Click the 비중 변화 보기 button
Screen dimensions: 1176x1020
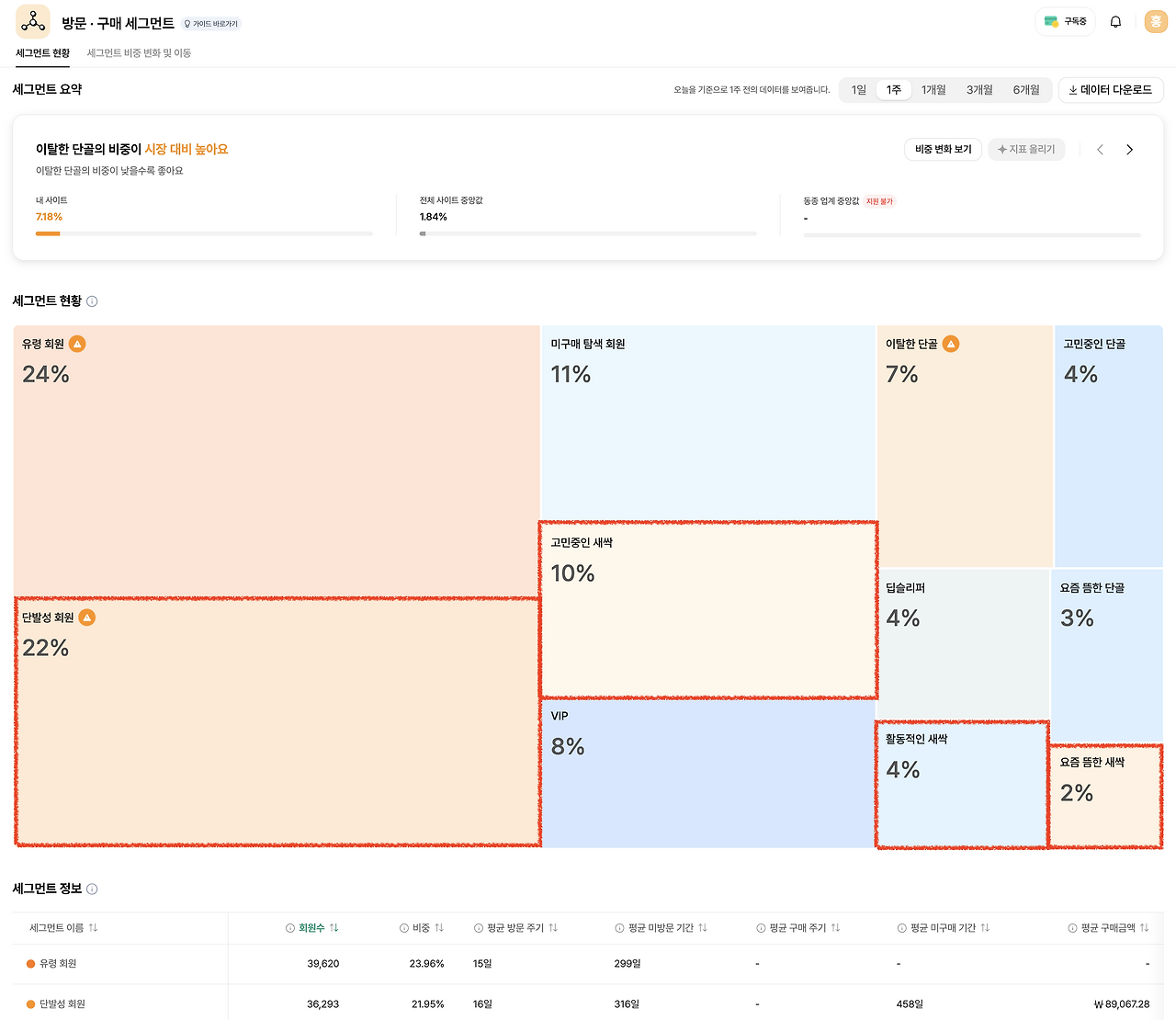(944, 150)
